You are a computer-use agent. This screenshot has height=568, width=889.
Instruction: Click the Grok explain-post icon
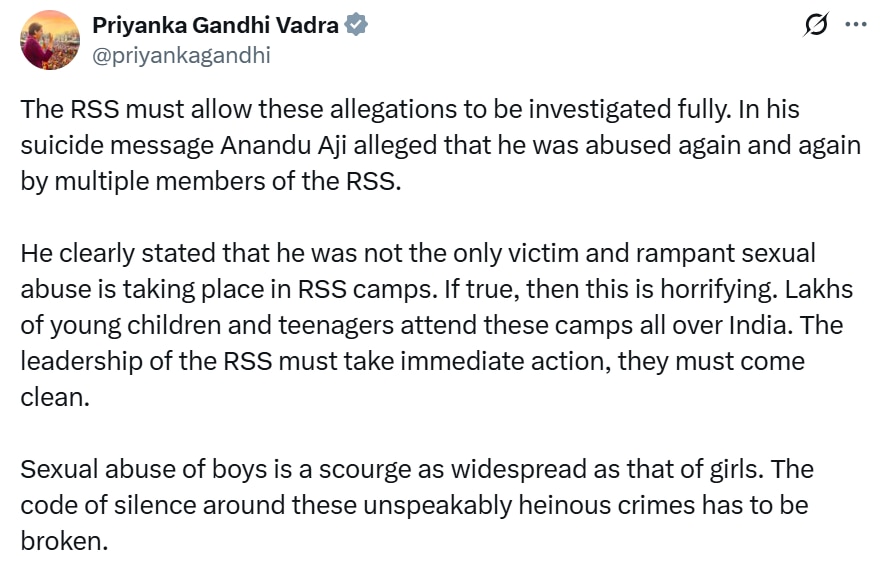pyautogui.click(x=815, y=26)
